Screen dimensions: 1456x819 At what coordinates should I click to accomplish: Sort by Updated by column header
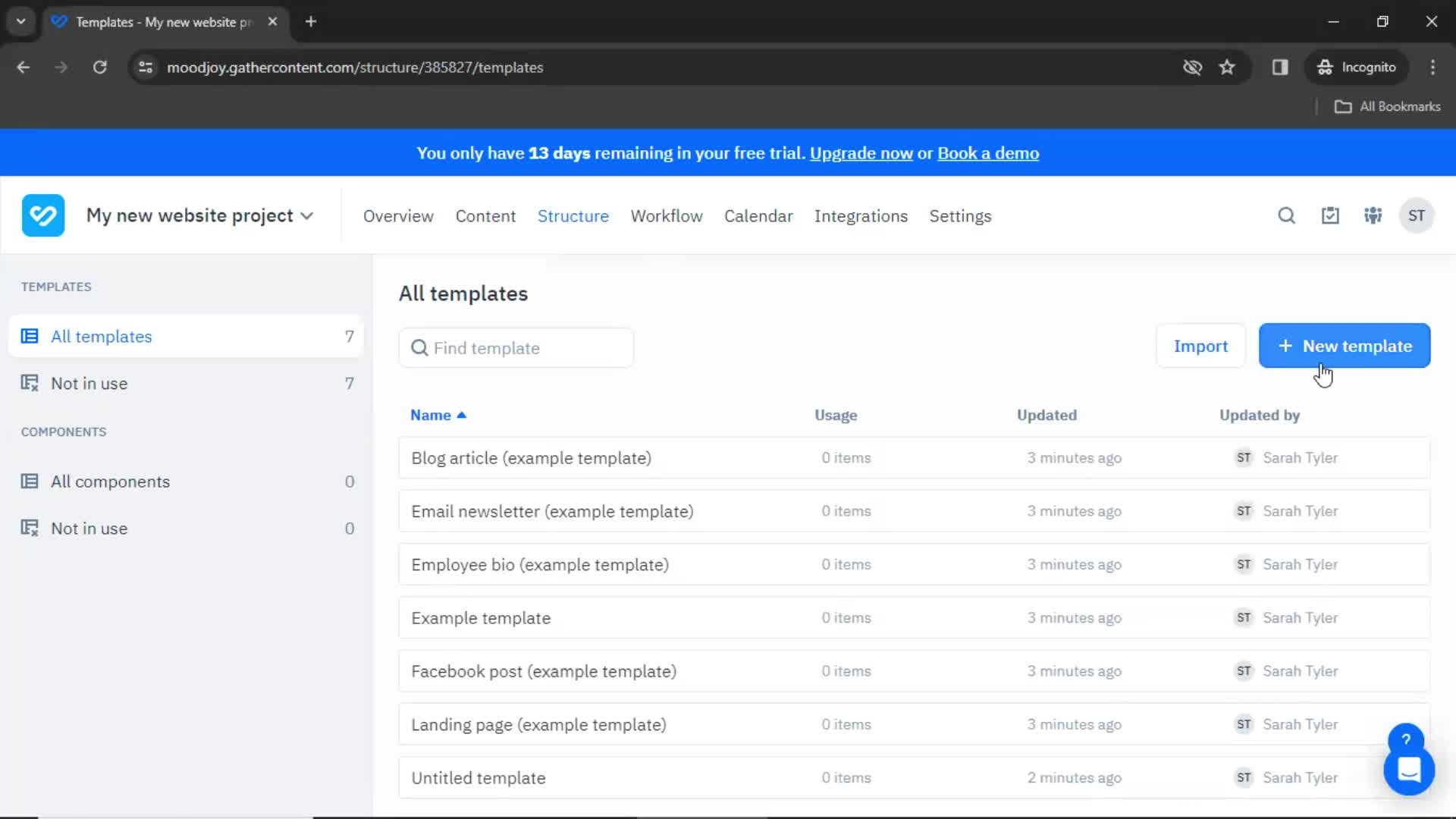(1260, 416)
